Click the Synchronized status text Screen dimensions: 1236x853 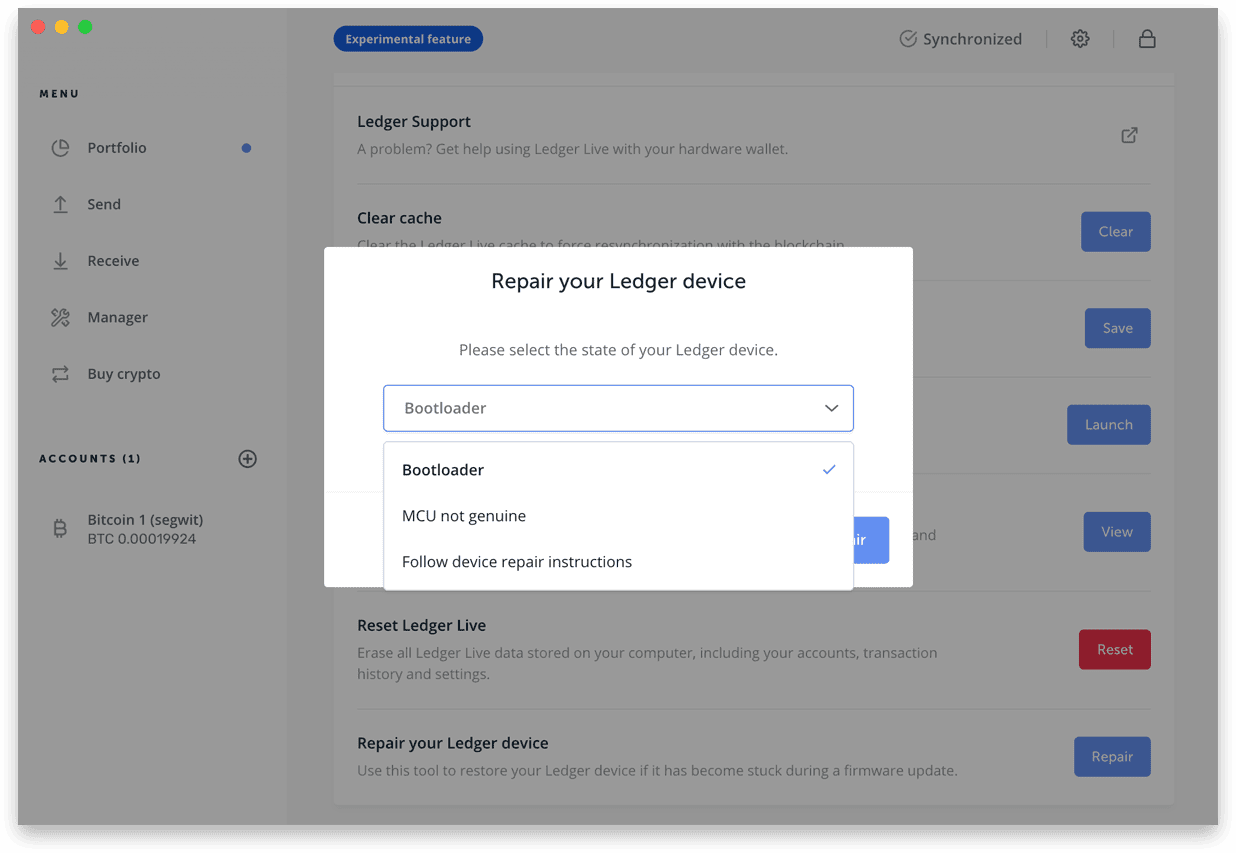972,39
